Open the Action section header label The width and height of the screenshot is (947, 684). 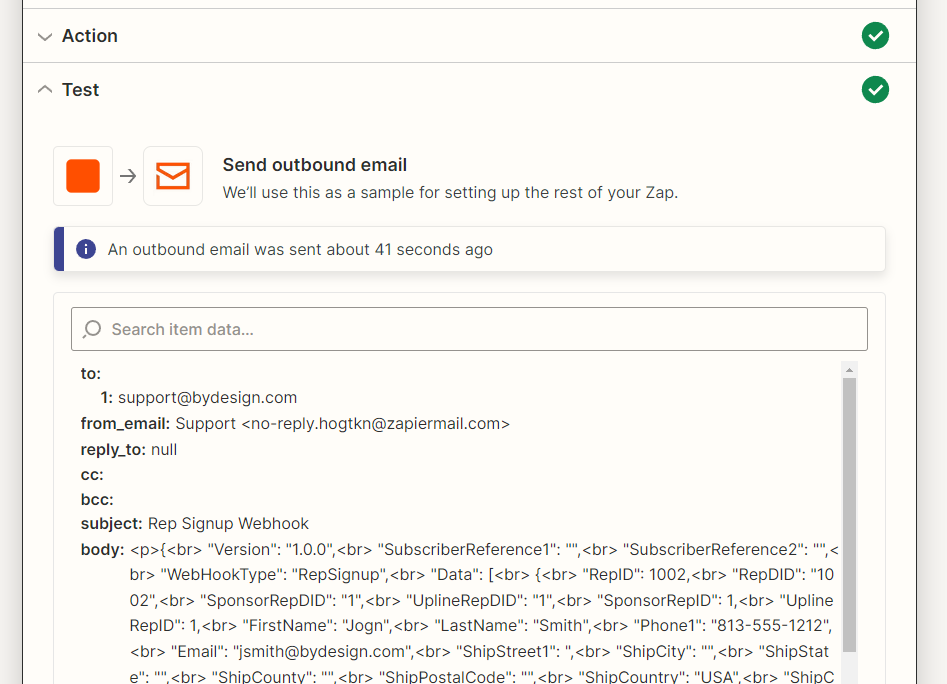click(90, 36)
